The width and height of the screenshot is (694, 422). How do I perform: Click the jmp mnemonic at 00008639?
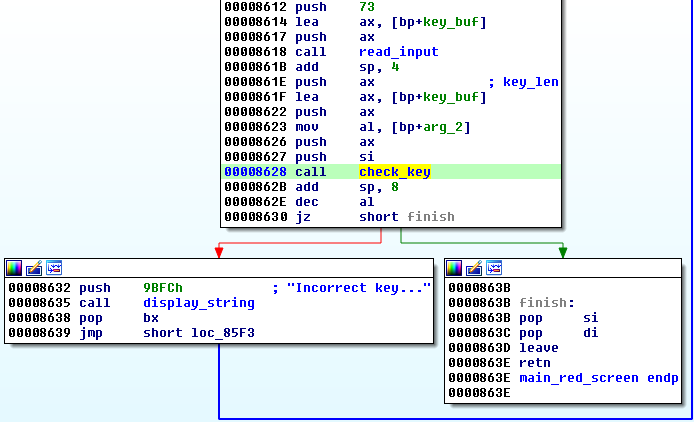91,333
